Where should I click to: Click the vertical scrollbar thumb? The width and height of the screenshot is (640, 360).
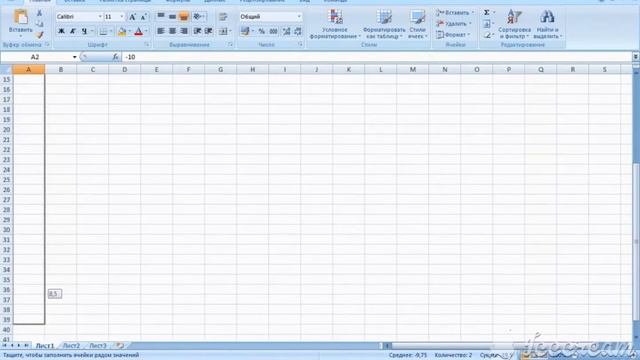636,241
